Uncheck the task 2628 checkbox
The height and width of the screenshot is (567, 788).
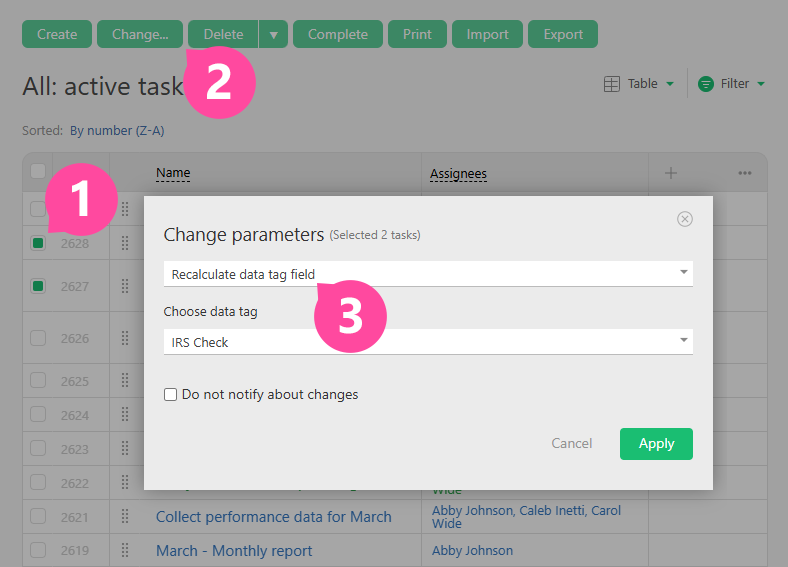(x=38, y=243)
